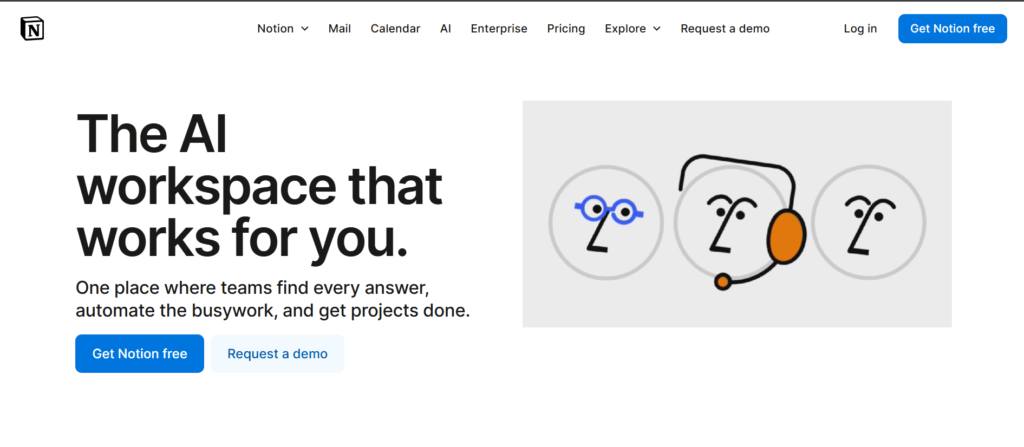
Task: Click the face wearing orange headset
Action: [740, 222]
